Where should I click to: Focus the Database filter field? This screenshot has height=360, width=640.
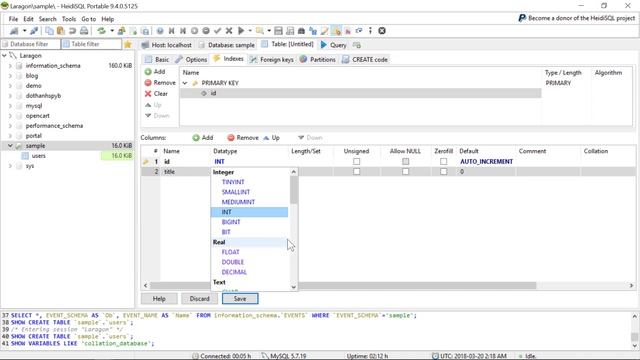(31, 44)
